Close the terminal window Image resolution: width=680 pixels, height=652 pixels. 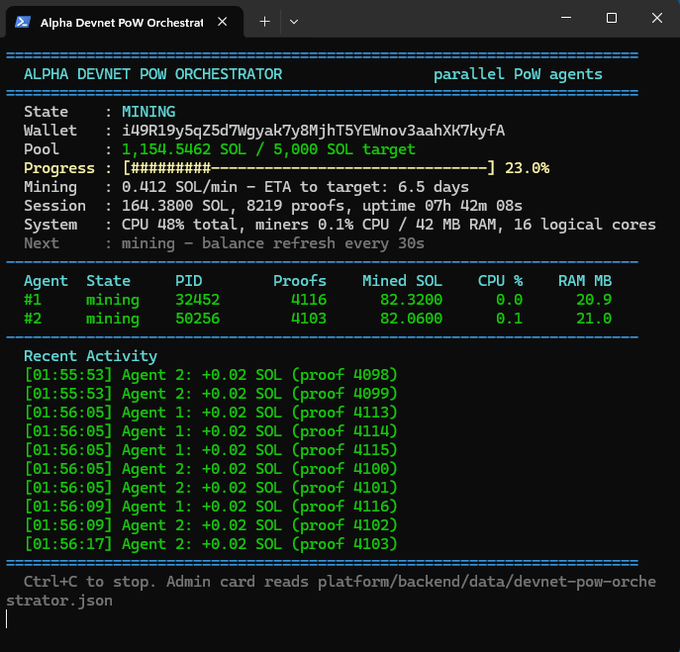[657, 18]
